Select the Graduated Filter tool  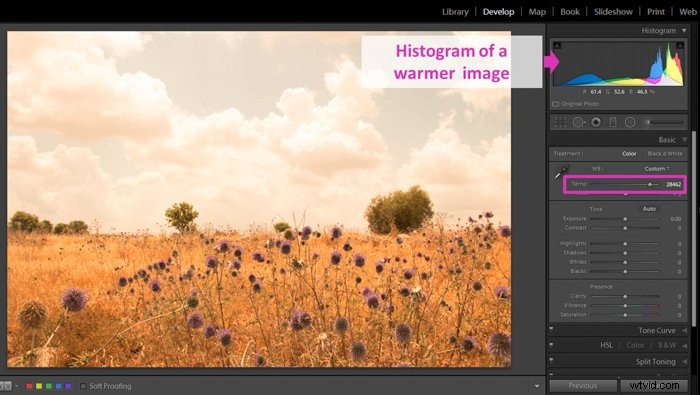pyautogui.click(x=613, y=122)
